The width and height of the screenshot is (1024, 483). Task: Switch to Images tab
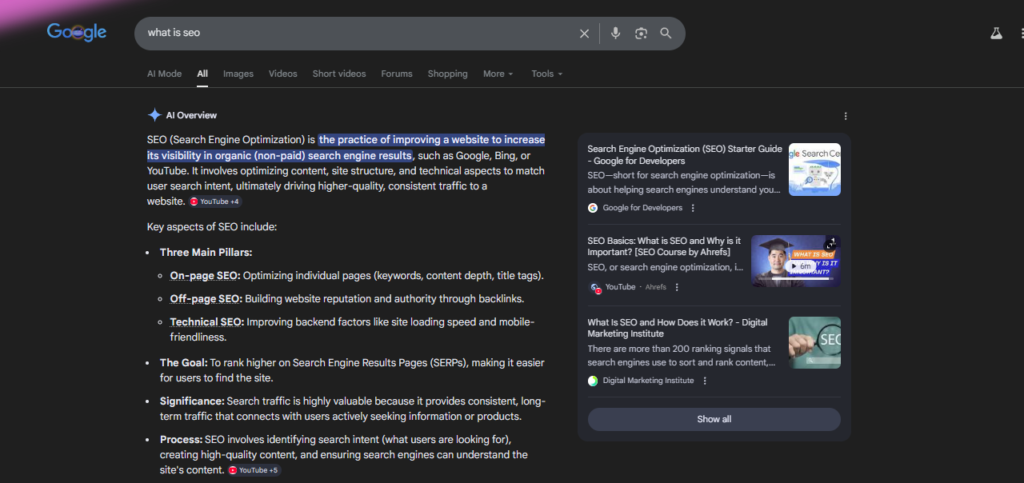tap(238, 74)
